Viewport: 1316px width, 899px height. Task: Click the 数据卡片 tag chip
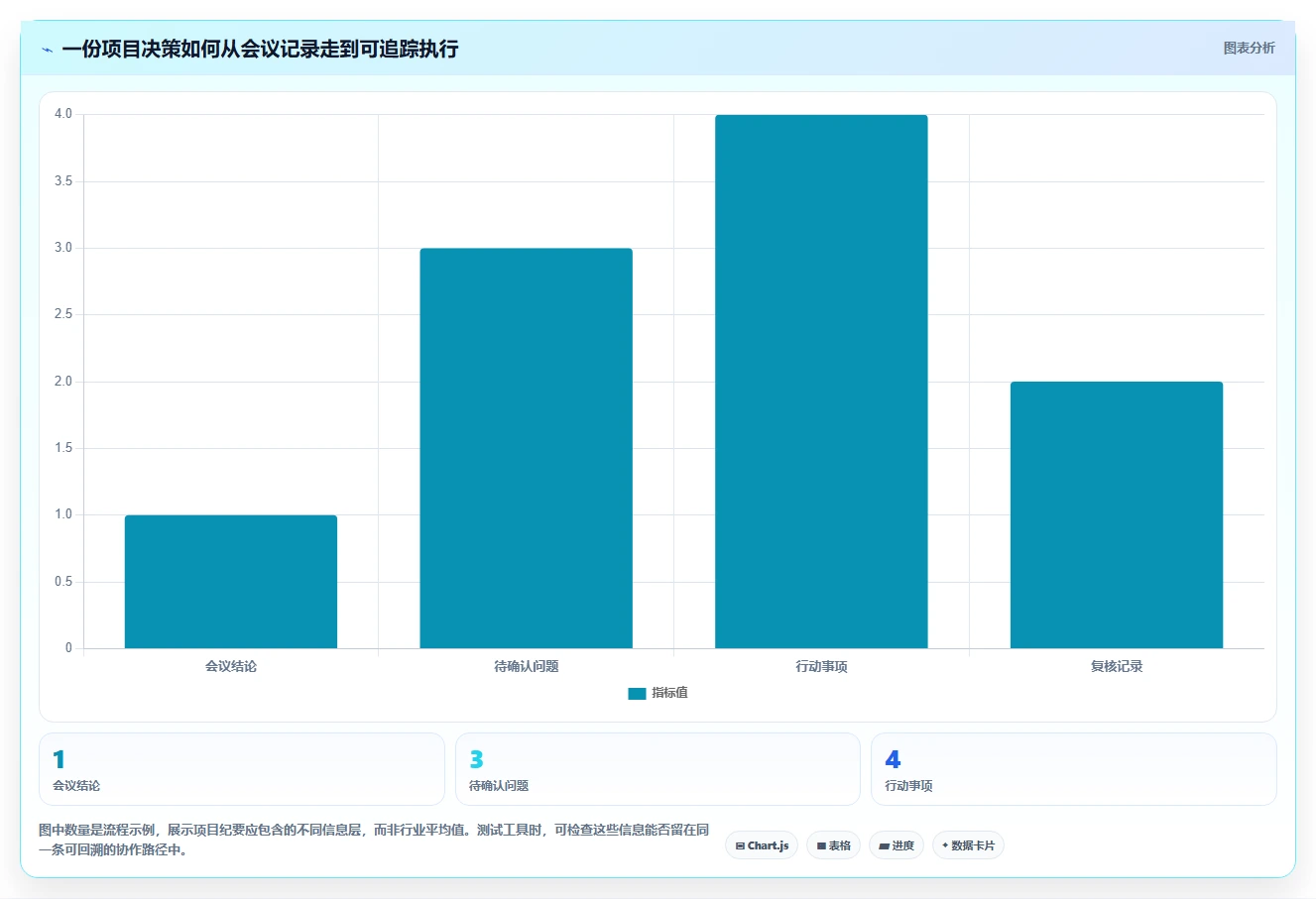[x=968, y=845]
